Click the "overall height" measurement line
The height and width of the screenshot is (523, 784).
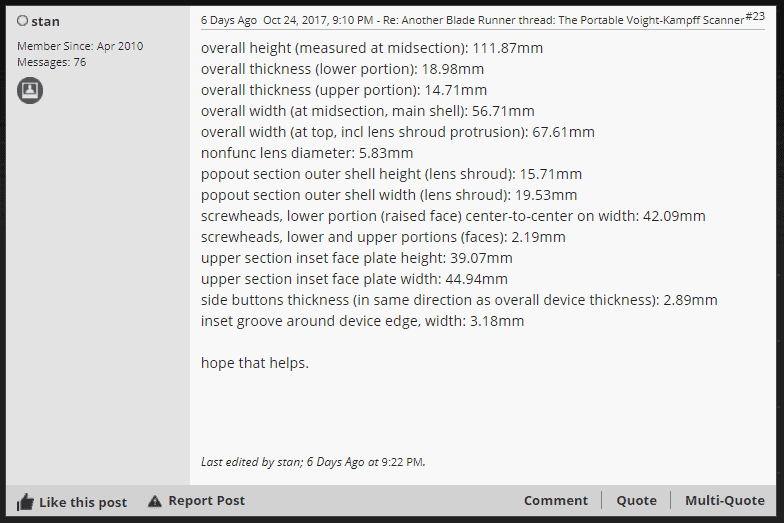pos(358,48)
